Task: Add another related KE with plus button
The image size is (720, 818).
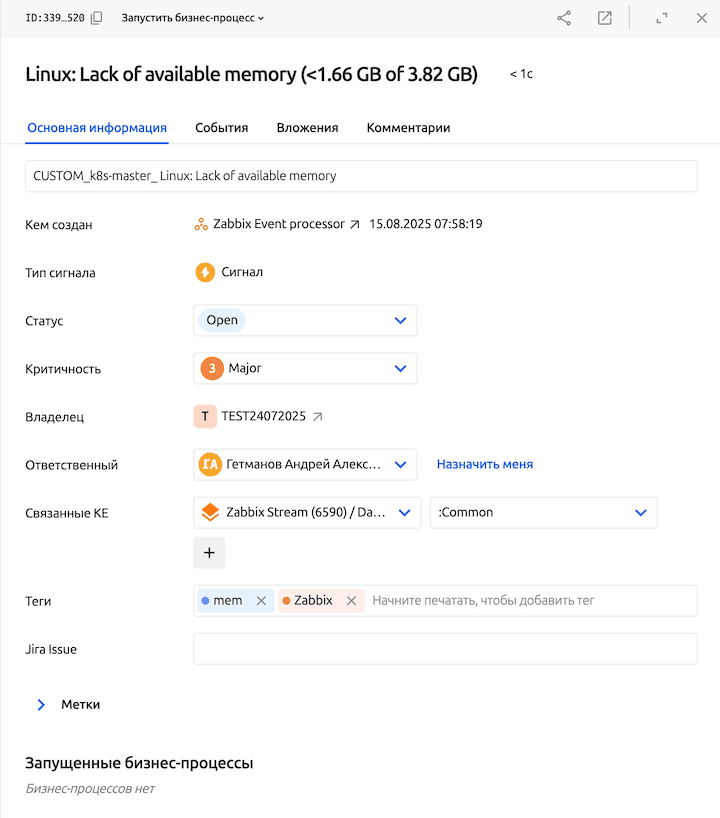Action: click(x=209, y=553)
